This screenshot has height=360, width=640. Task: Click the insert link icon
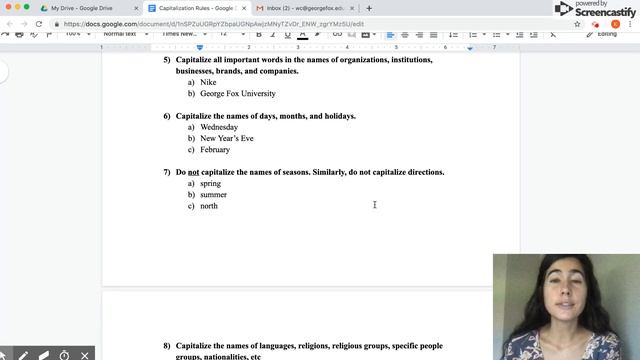pyautogui.click(x=337, y=35)
